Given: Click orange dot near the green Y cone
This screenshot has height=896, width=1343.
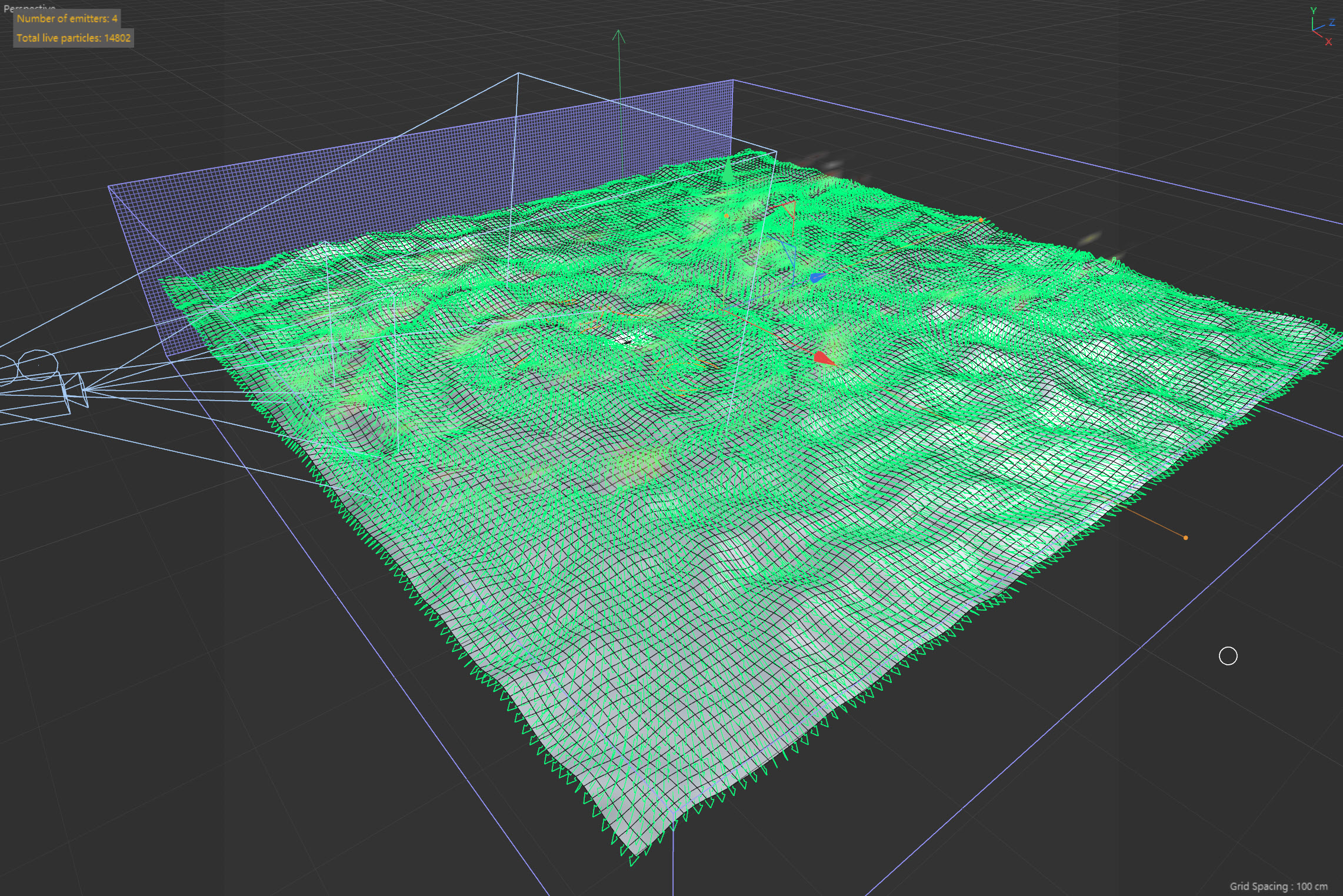Looking at the screenshot, I should [727, 216].
